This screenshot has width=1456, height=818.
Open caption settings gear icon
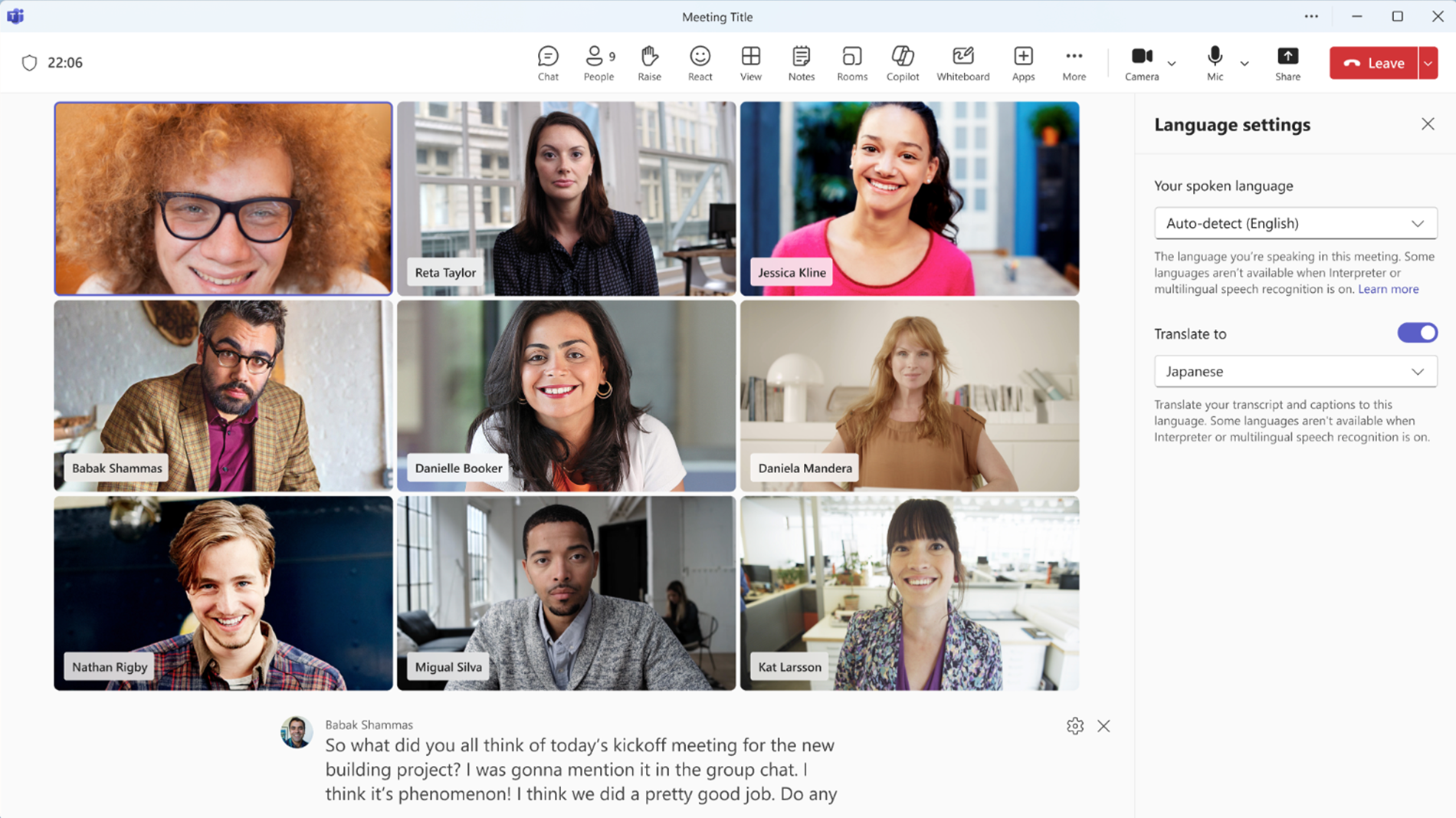click(x=1074, y=726)
